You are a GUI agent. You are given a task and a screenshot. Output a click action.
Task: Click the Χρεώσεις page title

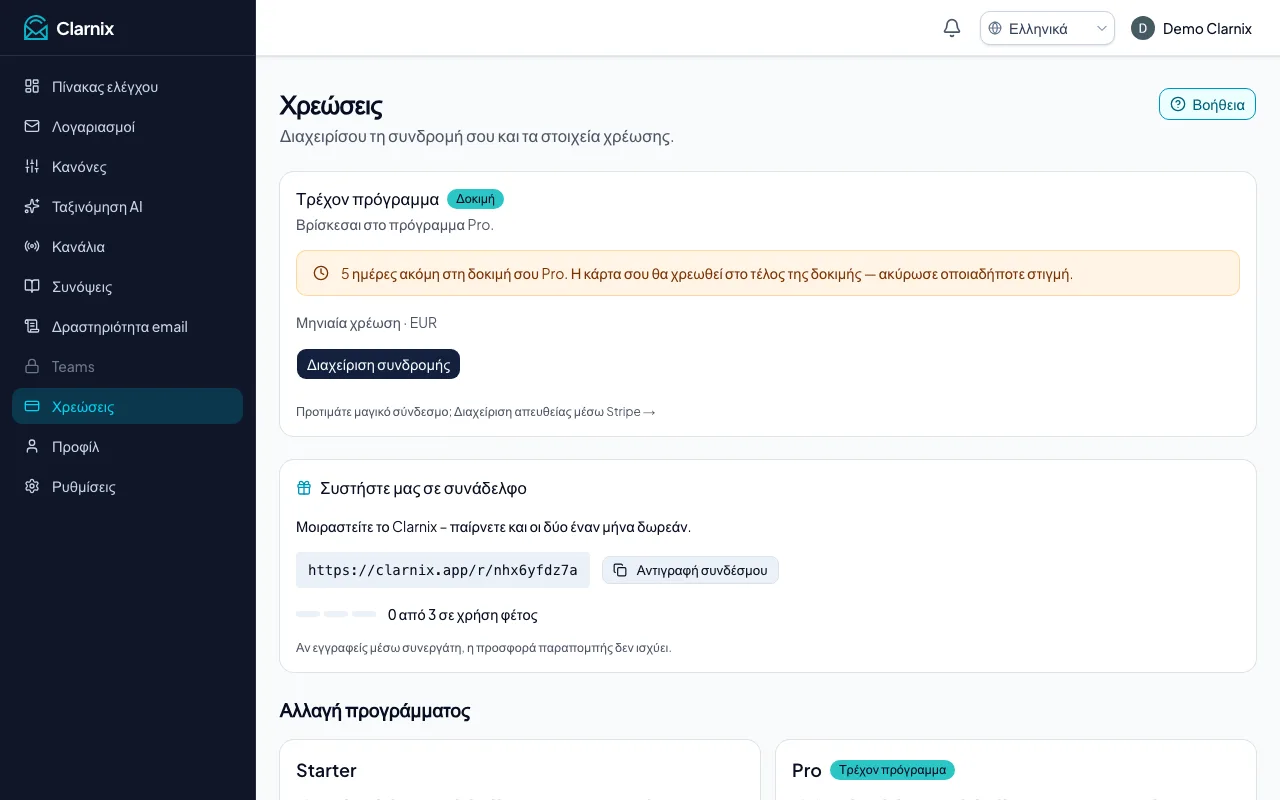331,105
